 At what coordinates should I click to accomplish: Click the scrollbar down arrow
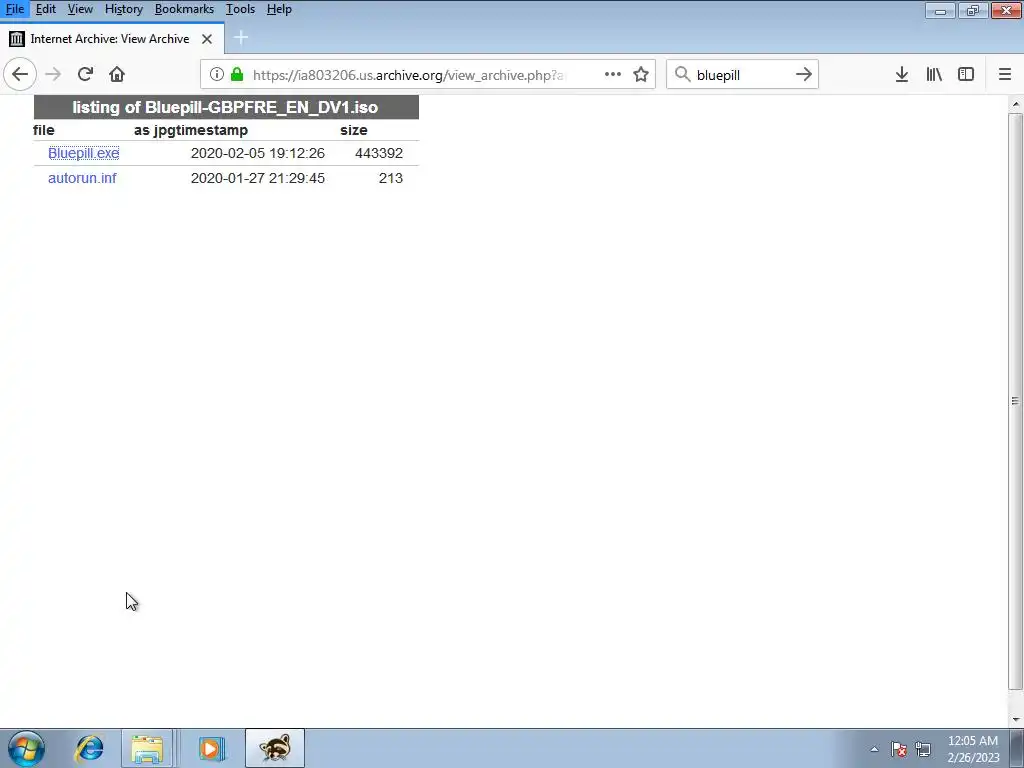[1016, 719]
